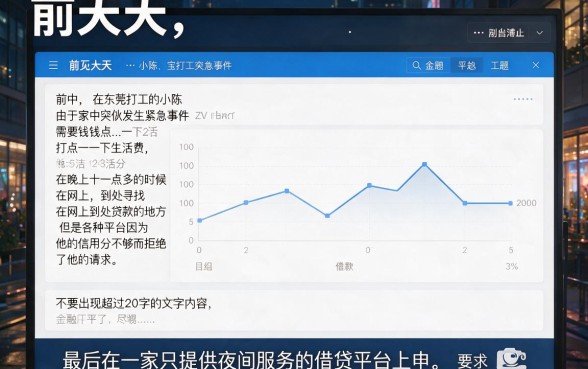
Task: Open the three-dot menu in the top-right dropdown
Action: (x=478, y=33)
